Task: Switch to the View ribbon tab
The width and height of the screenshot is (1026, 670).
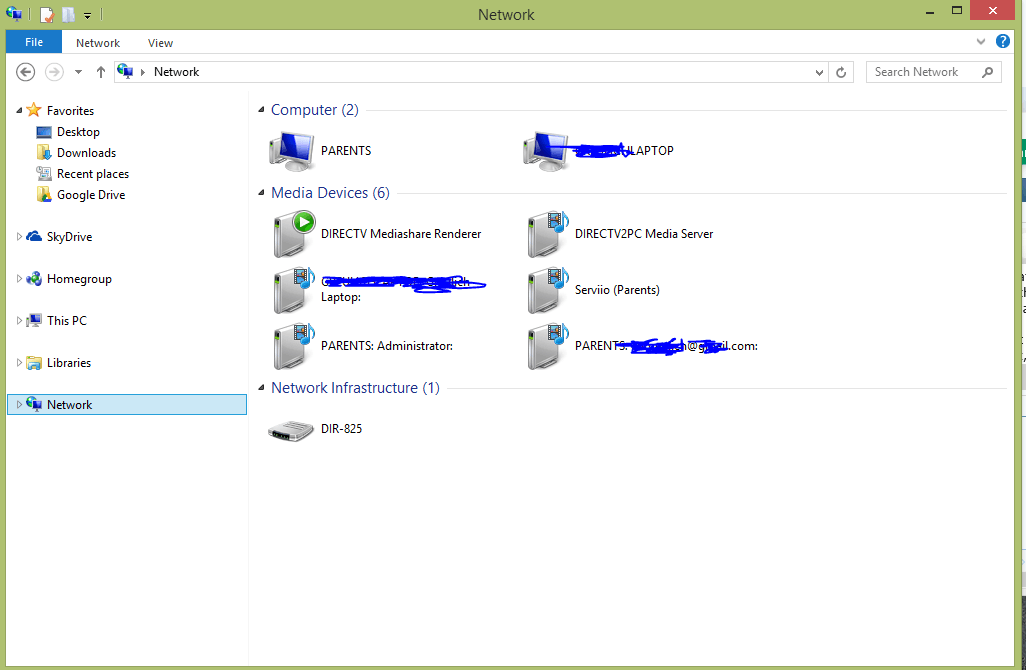Action: 160,43
